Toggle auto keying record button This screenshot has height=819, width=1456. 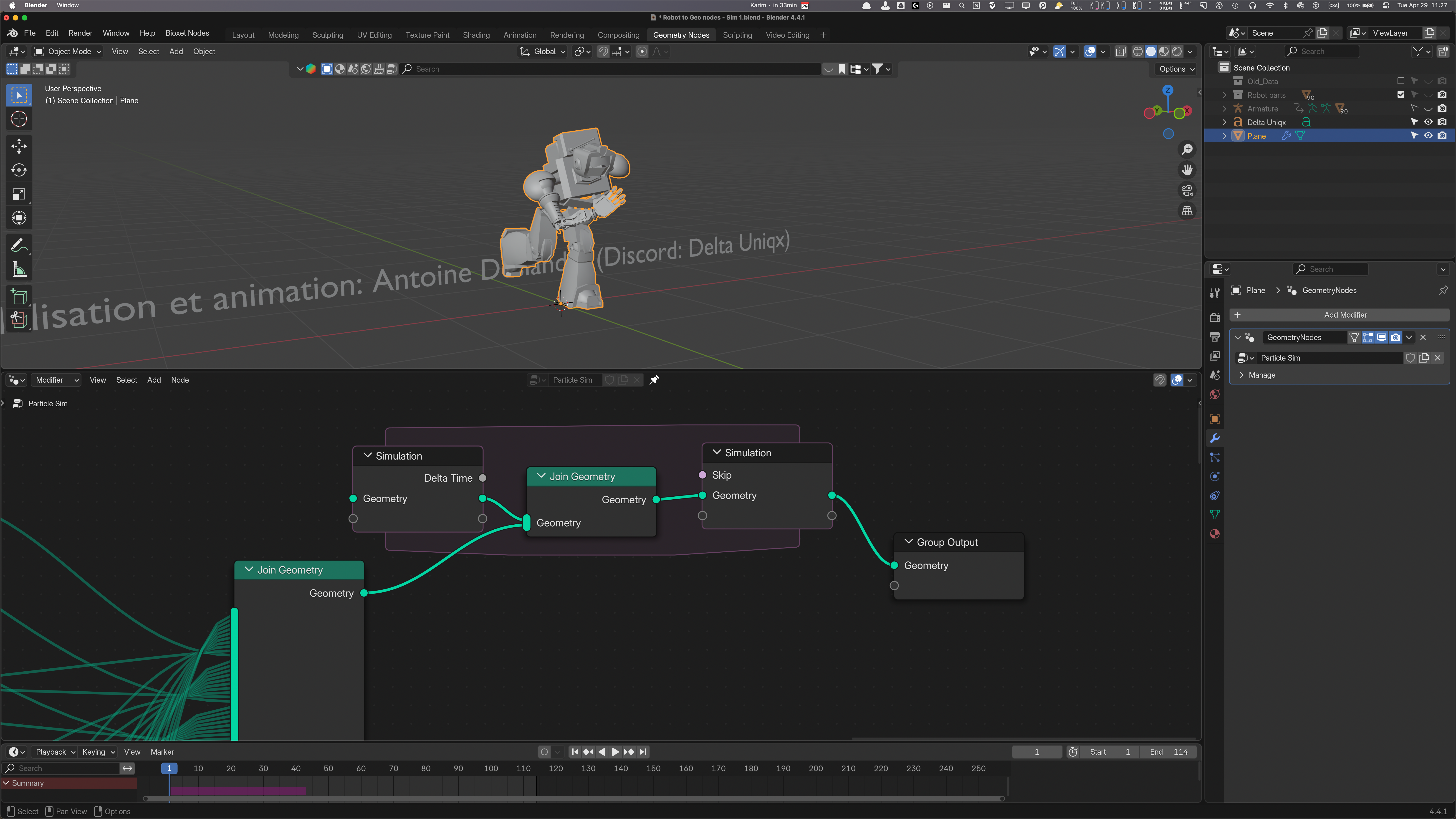coord(544,752)
